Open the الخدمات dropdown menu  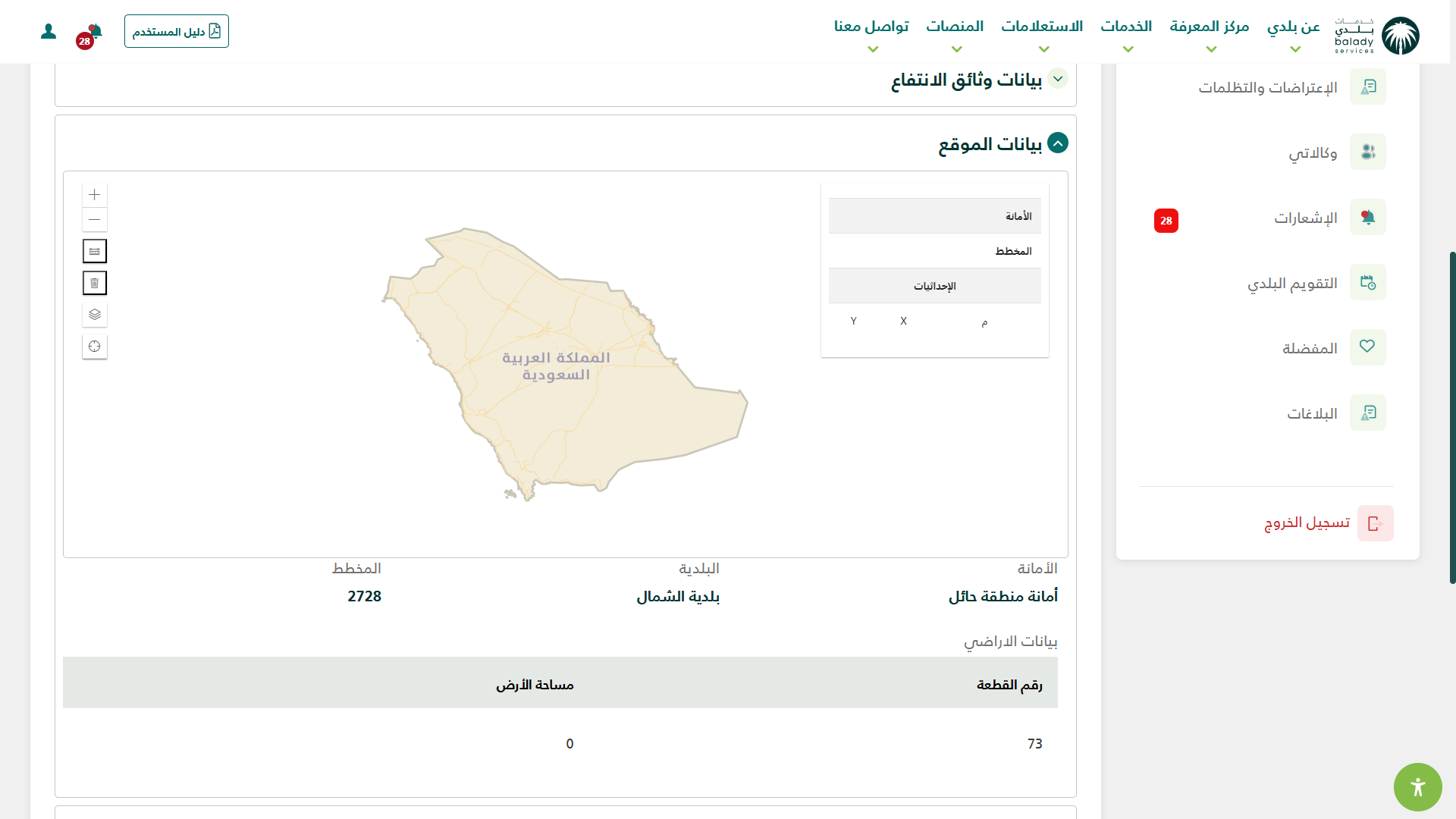click(1126, 34)
